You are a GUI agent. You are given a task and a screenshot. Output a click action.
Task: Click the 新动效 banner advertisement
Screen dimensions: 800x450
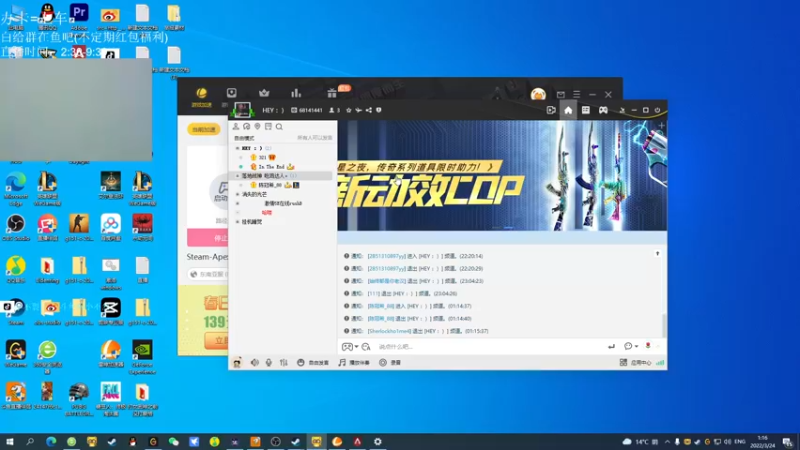(502, 176)
